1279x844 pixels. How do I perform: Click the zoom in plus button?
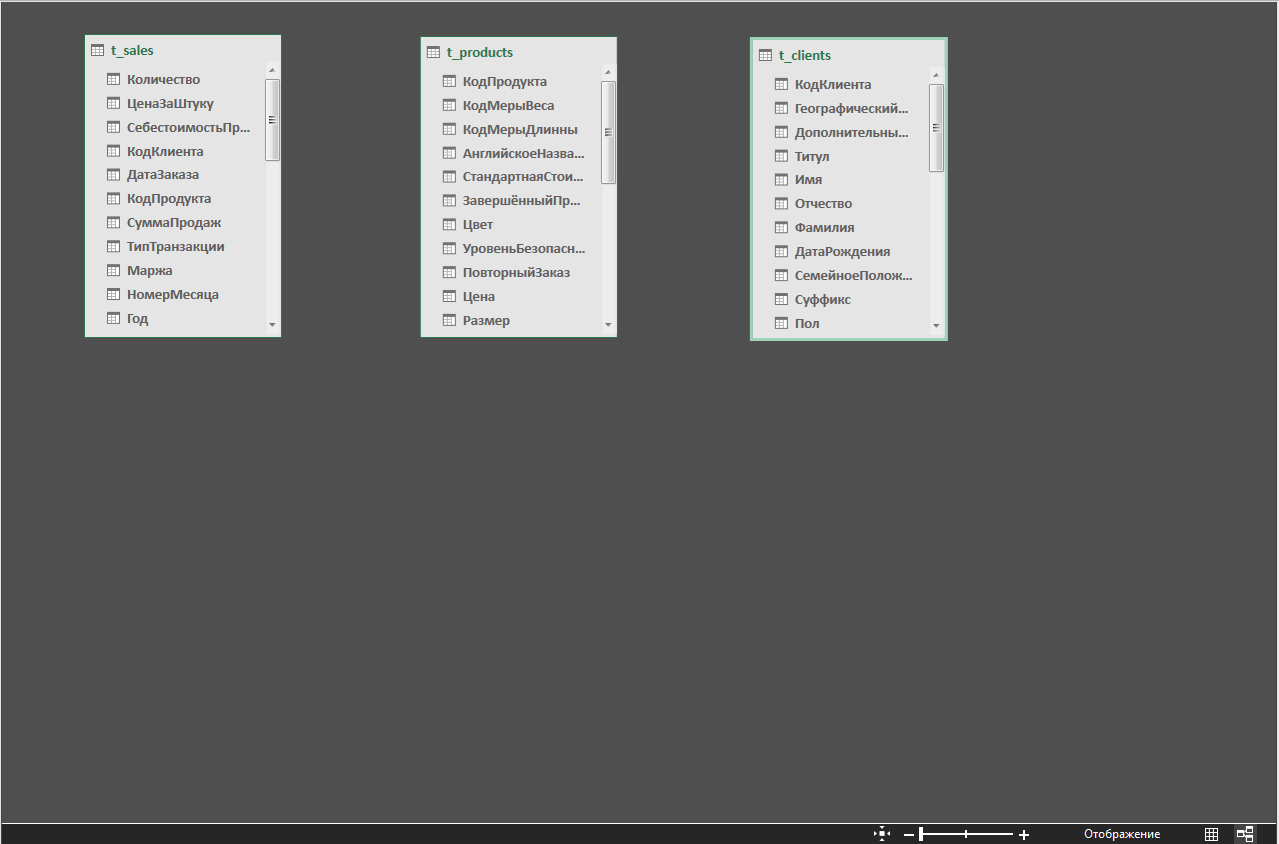point(1024,834)
